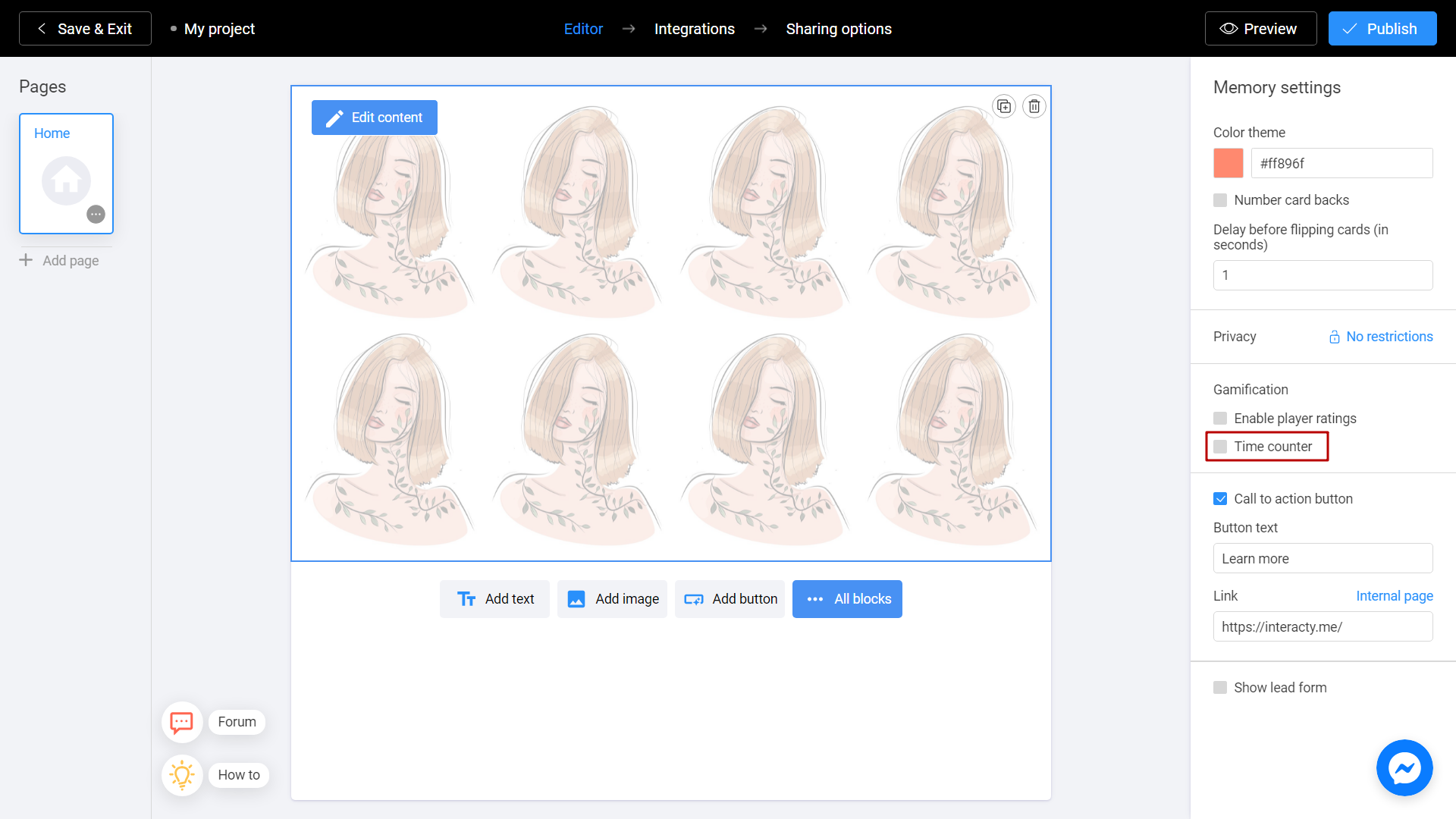Image resolution: width=1456 pixels, height=819 pixels.
Task: Click the Add page option
Action: (60, 260)
